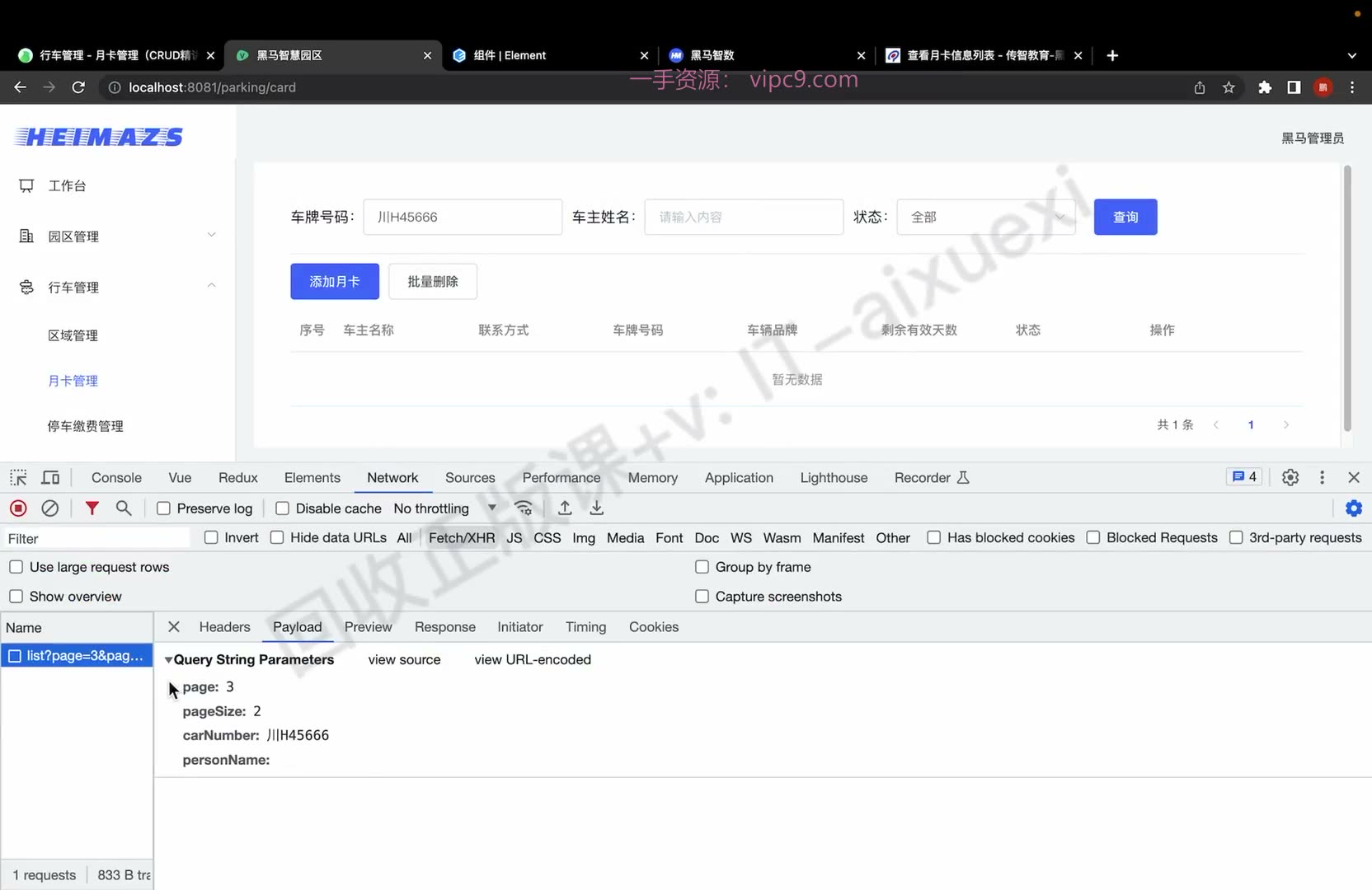Collapse Query String Parameters section
This screenshot has width=1372, height=890.
168,660
